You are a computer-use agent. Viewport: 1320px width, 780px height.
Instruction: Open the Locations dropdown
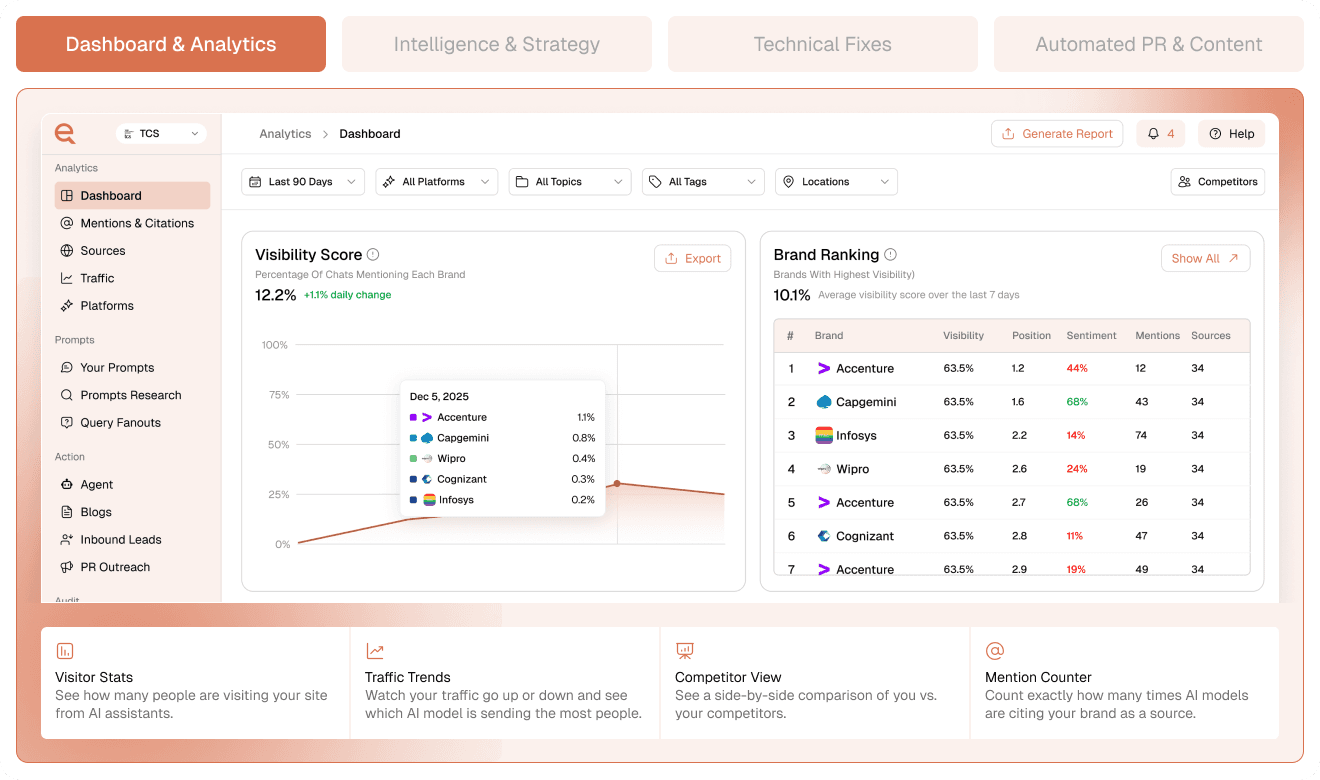[x=836, y=182]
